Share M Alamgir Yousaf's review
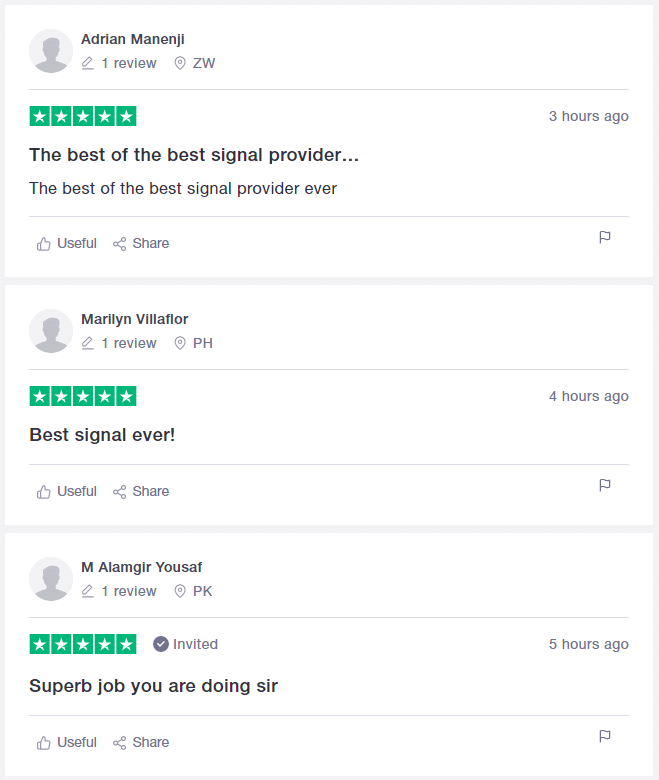 [141, 742]
